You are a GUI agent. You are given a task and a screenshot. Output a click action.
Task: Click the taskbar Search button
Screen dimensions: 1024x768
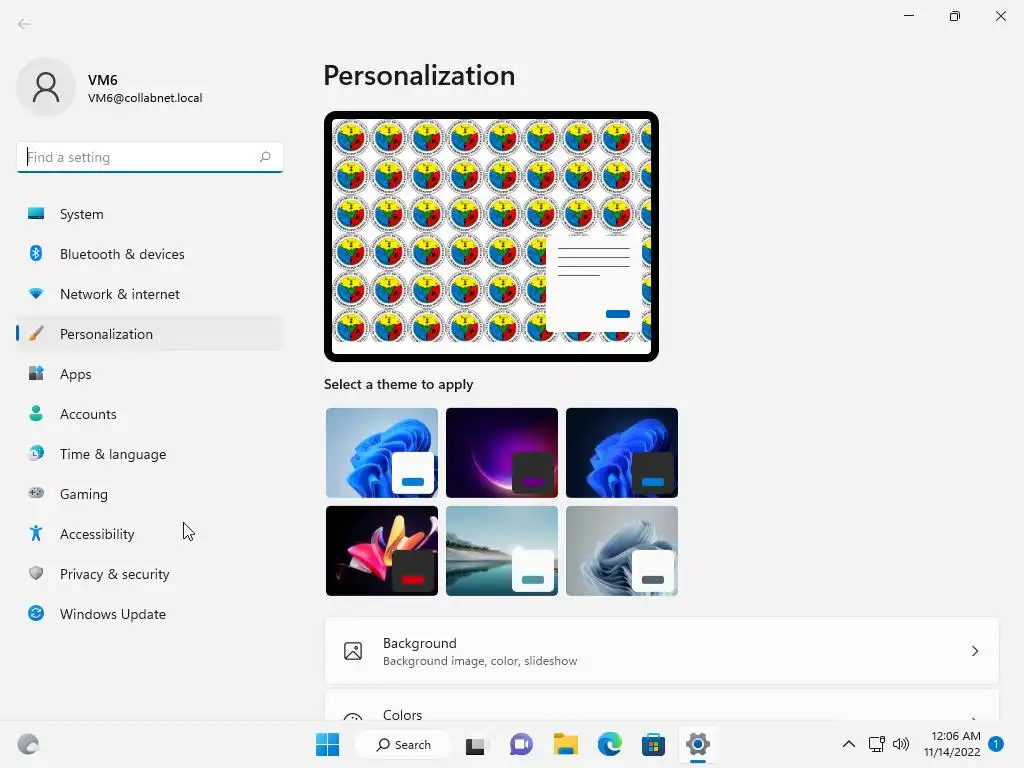[x=404, y=744]
